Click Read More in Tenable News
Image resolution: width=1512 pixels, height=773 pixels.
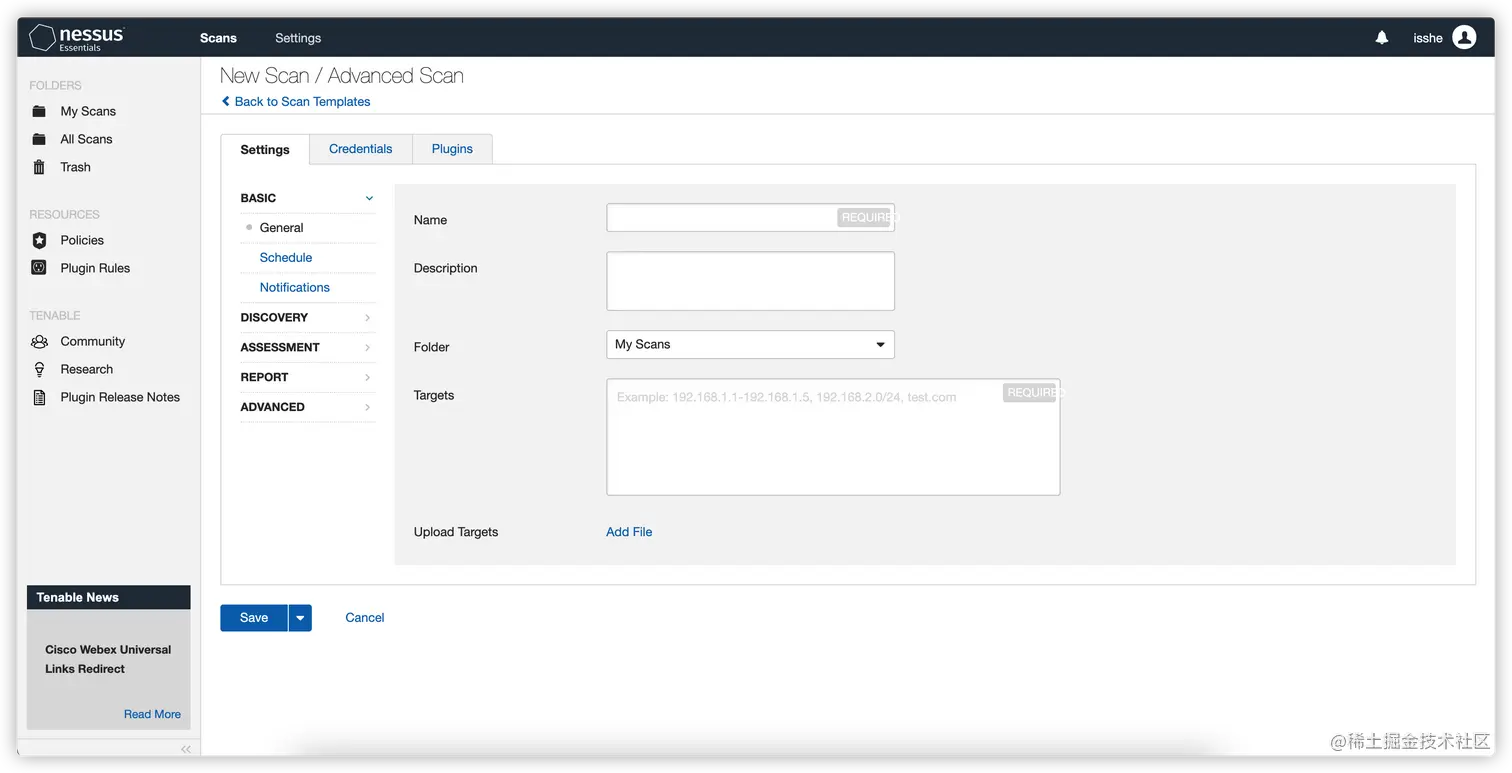click(x=152, y=714)
